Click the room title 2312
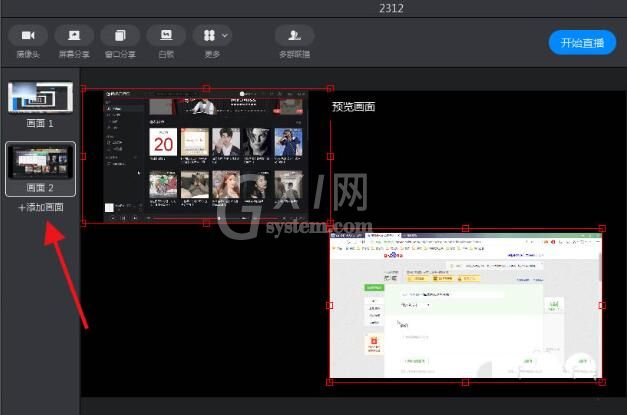This screenshot has height=415, width=627. tap(391, 8)
